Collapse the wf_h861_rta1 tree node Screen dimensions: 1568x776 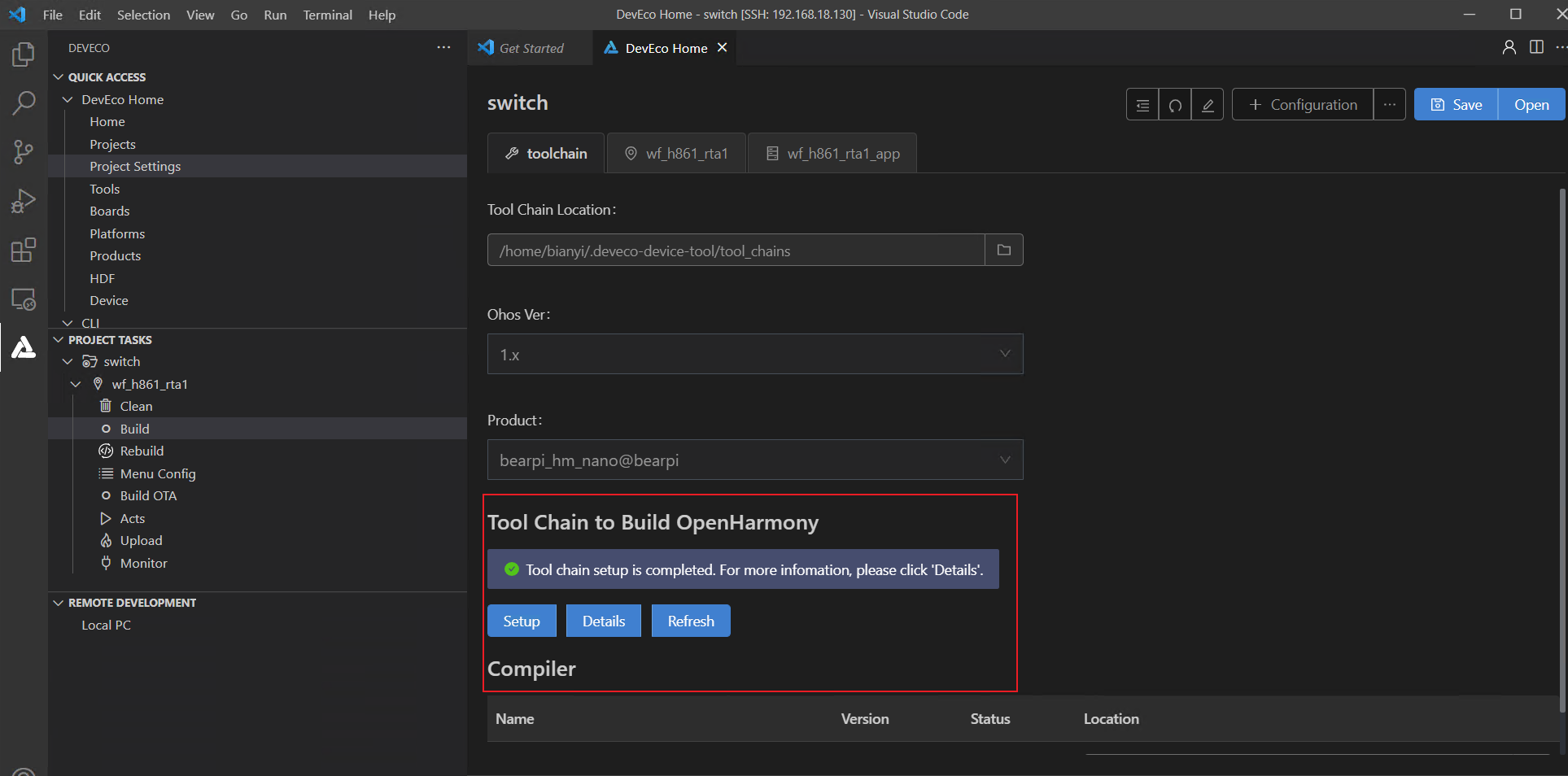76,384
